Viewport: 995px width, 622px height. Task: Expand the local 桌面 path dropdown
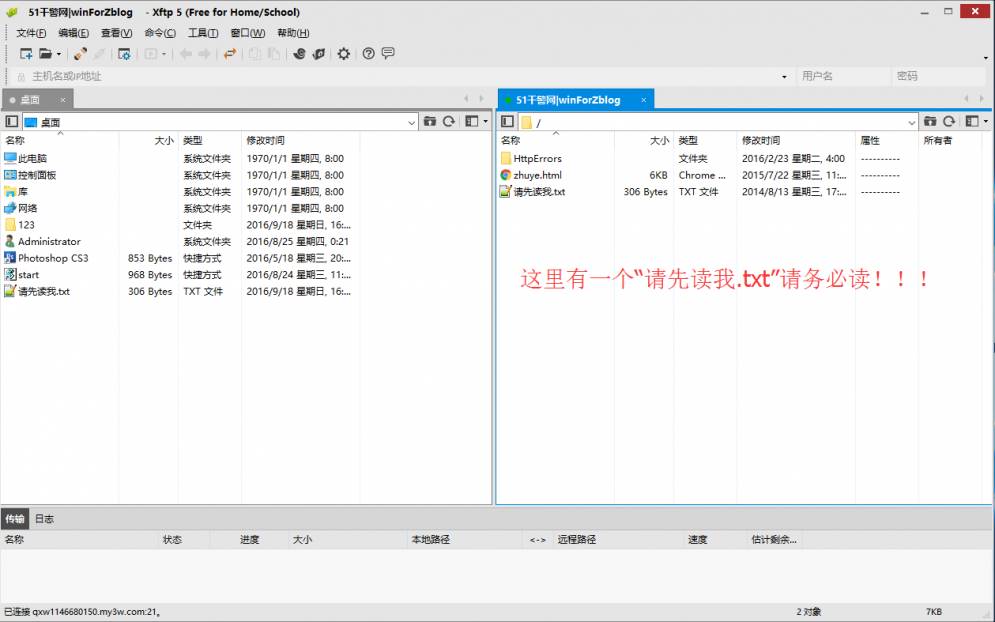point(411,122)
